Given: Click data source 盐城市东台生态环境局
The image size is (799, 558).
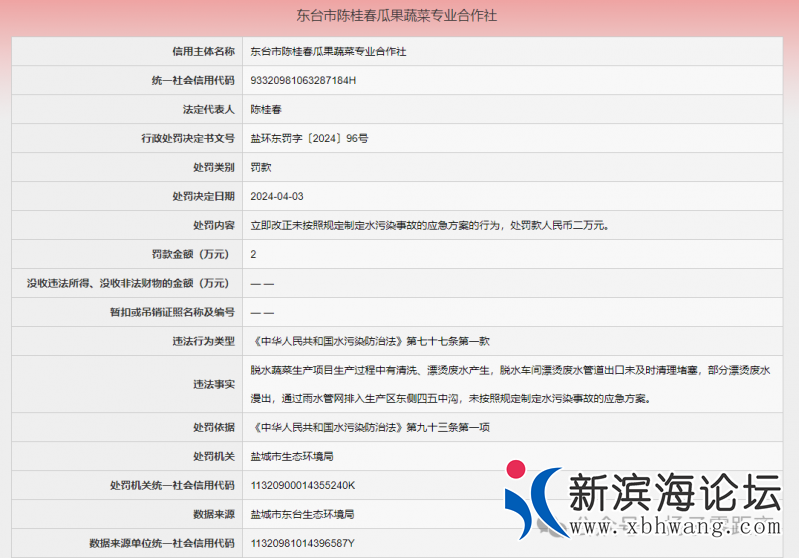Looking at the screenshot, I should click(302, 514).
